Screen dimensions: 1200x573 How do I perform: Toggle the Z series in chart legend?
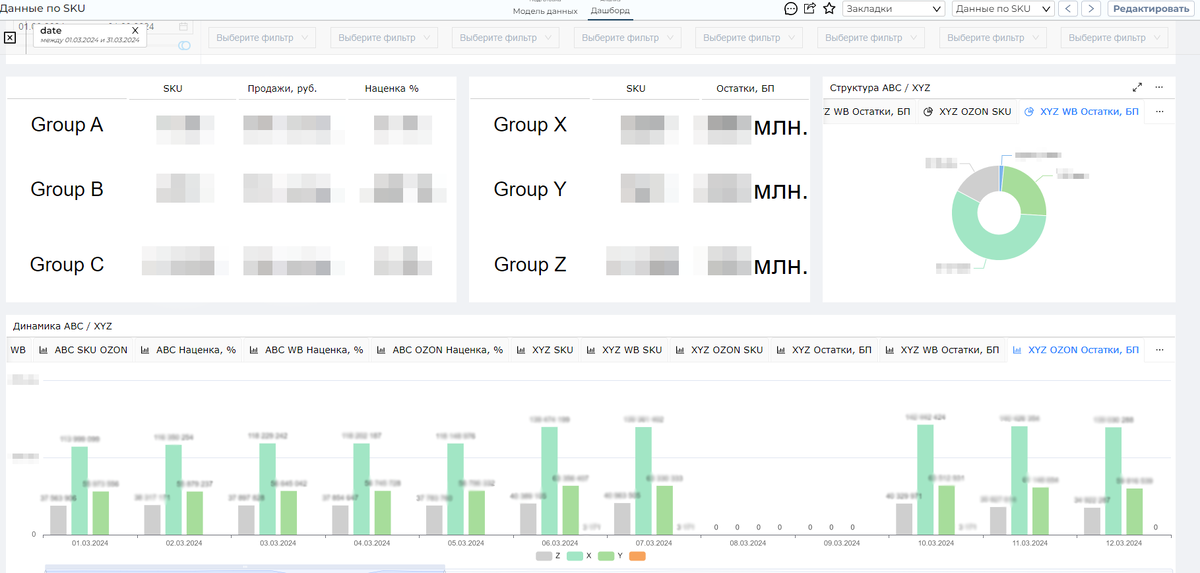tap(549, 556)
